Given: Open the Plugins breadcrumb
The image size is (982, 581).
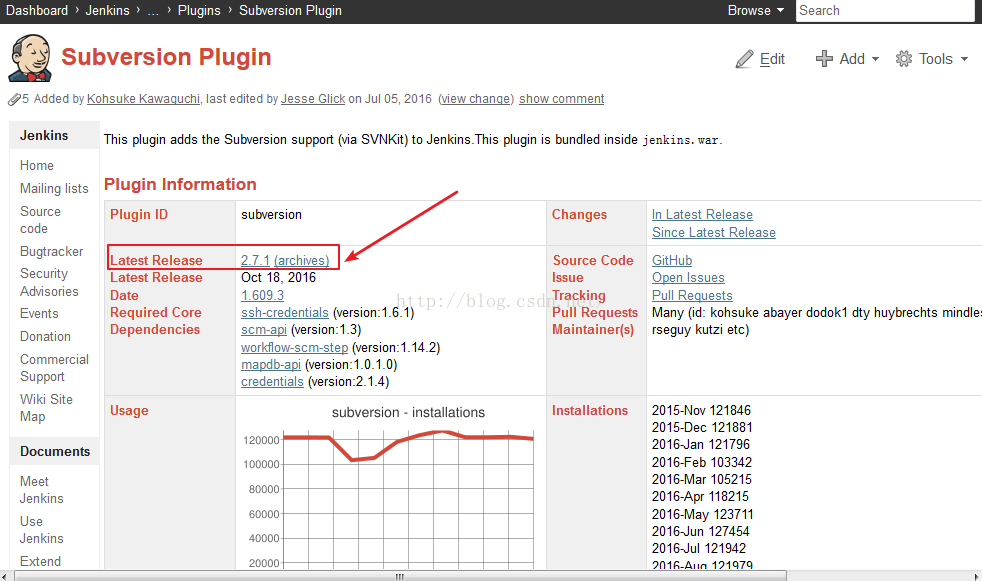Looking at the screenshot, I should [x=199, y=11].
